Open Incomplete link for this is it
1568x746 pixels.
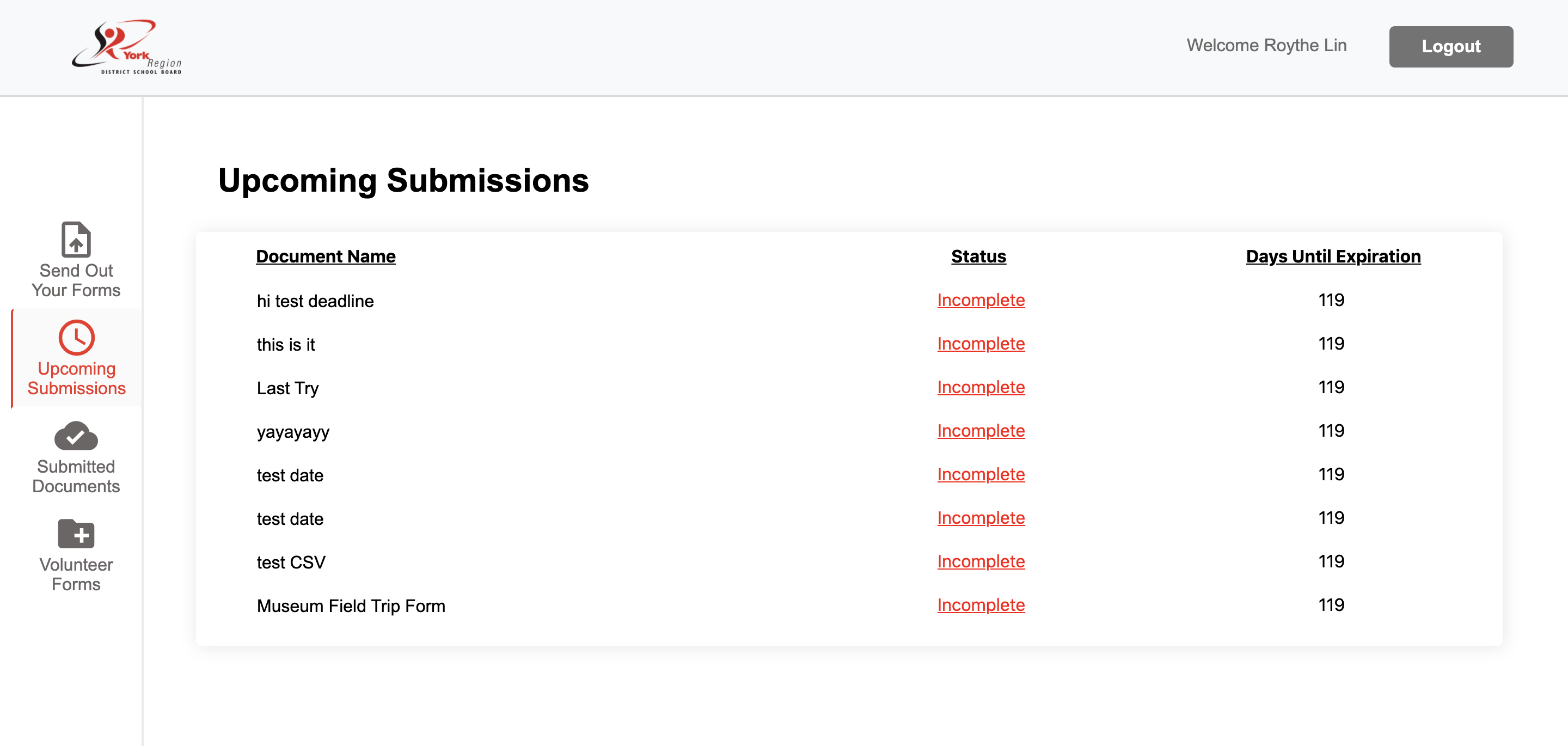tap(981, 344)
